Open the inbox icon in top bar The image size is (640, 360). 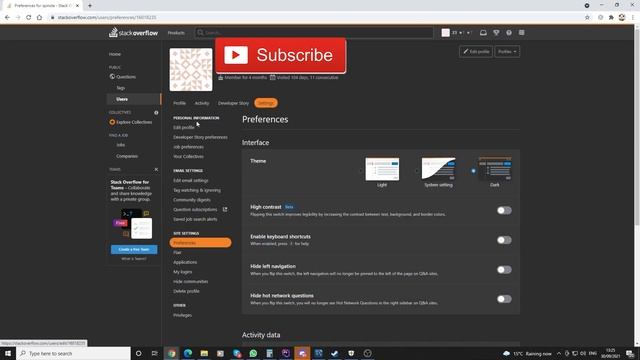point(483,33)
